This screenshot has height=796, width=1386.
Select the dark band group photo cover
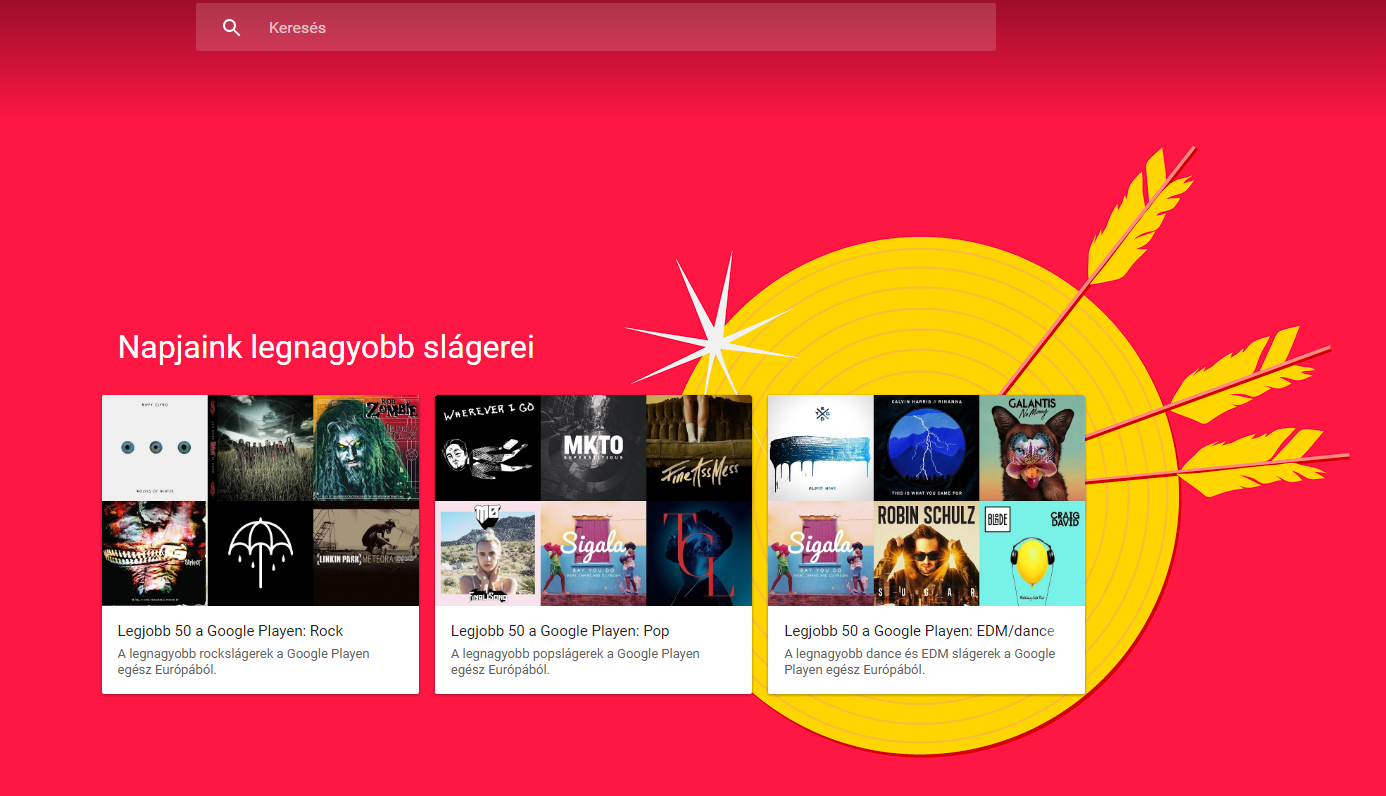coord(260,448)
